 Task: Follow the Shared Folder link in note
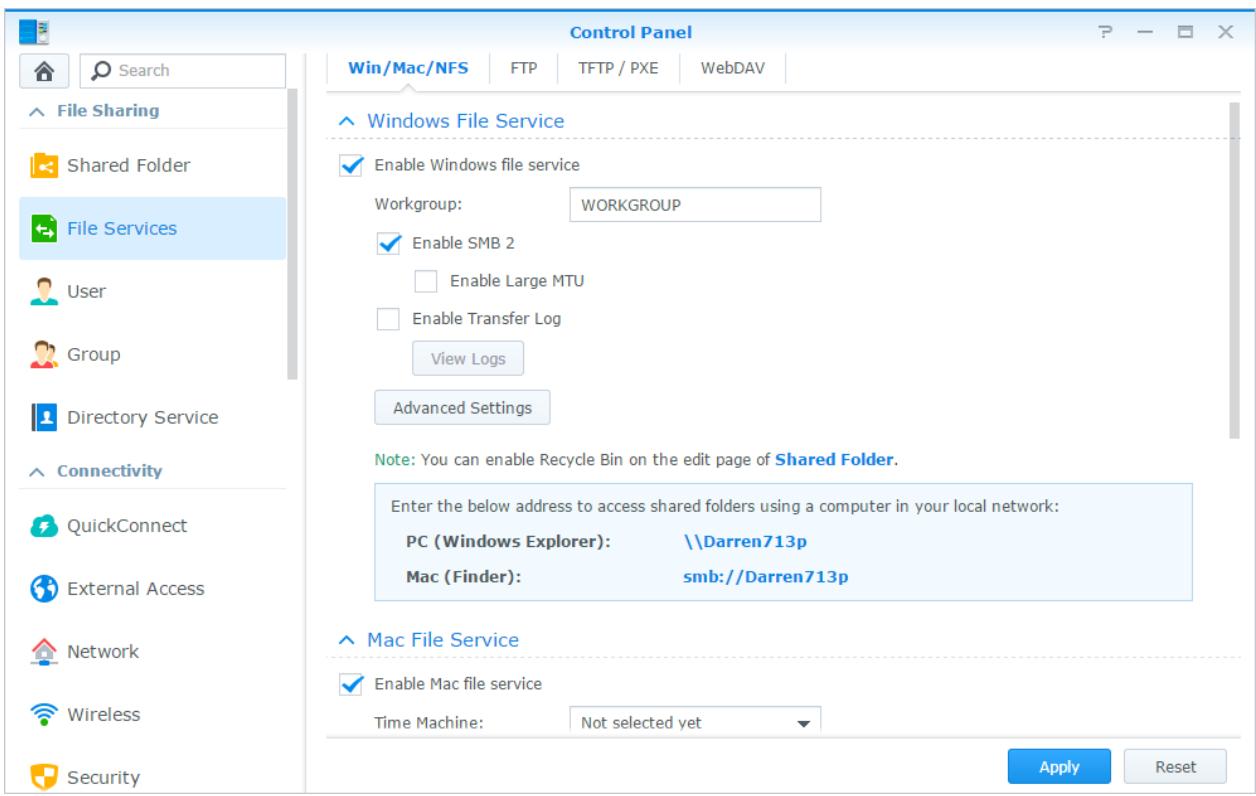coord(835,461)
